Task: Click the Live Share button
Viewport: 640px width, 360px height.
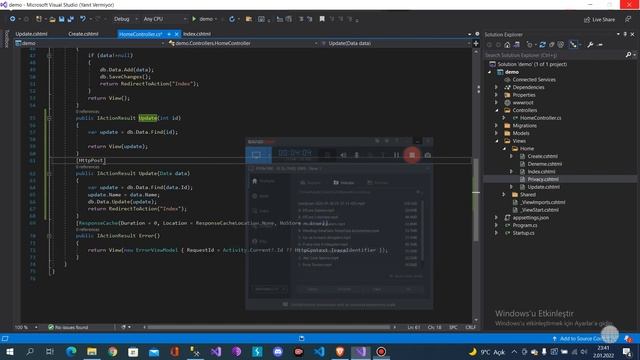Action: pyautogui.click(x=599, y=20)
